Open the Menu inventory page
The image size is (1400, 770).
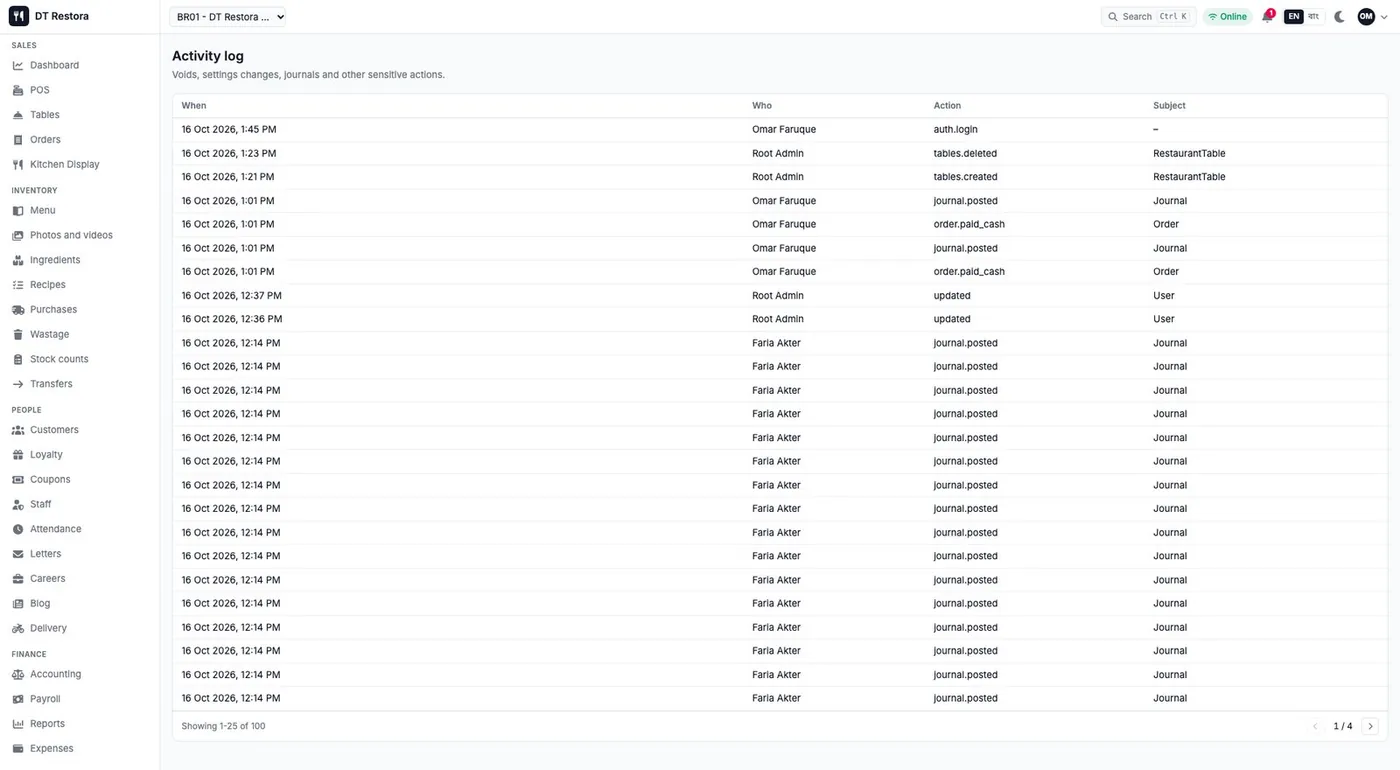pos(43,210)
